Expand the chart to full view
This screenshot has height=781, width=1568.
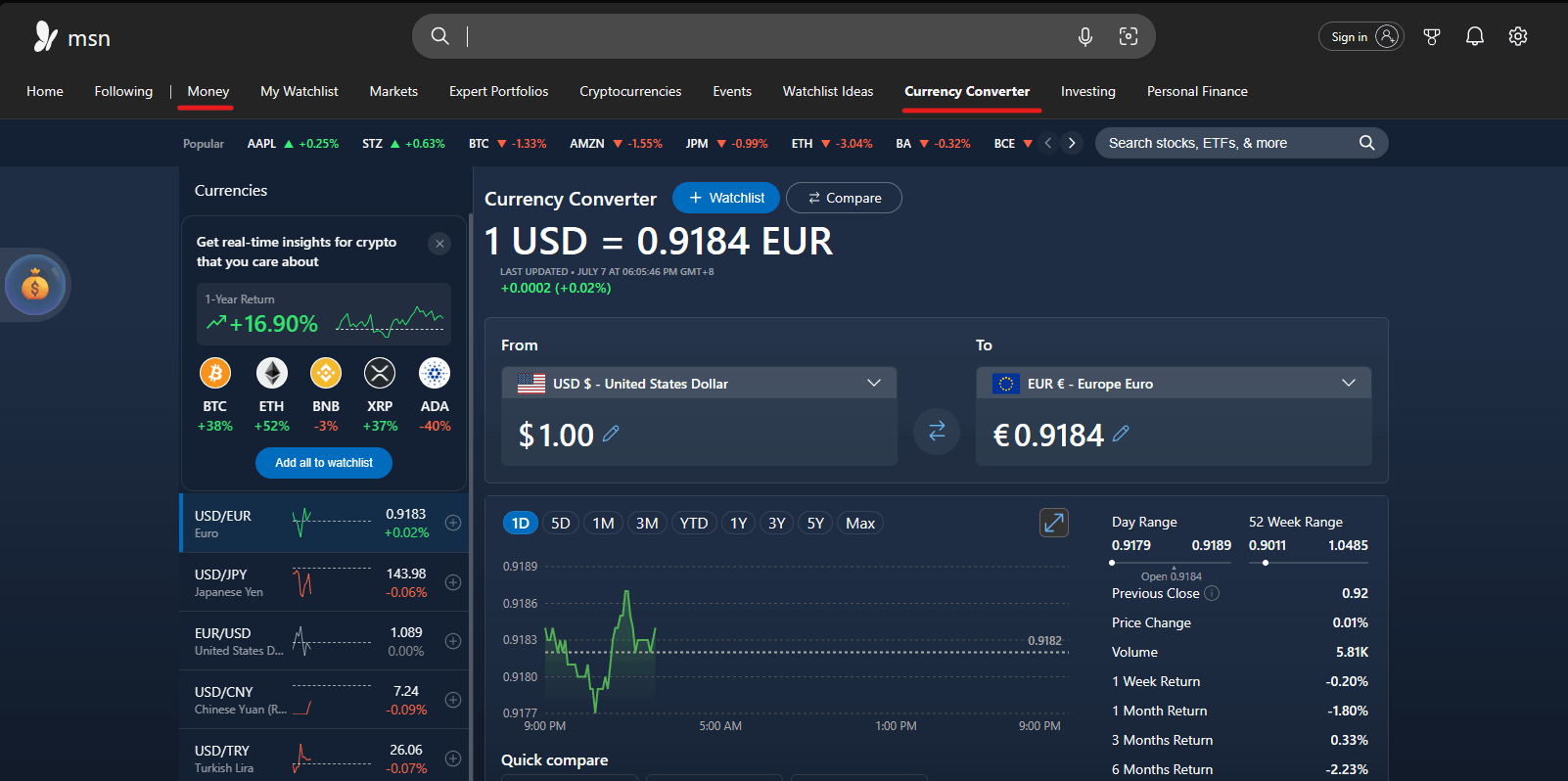(x=1054, y=523)
